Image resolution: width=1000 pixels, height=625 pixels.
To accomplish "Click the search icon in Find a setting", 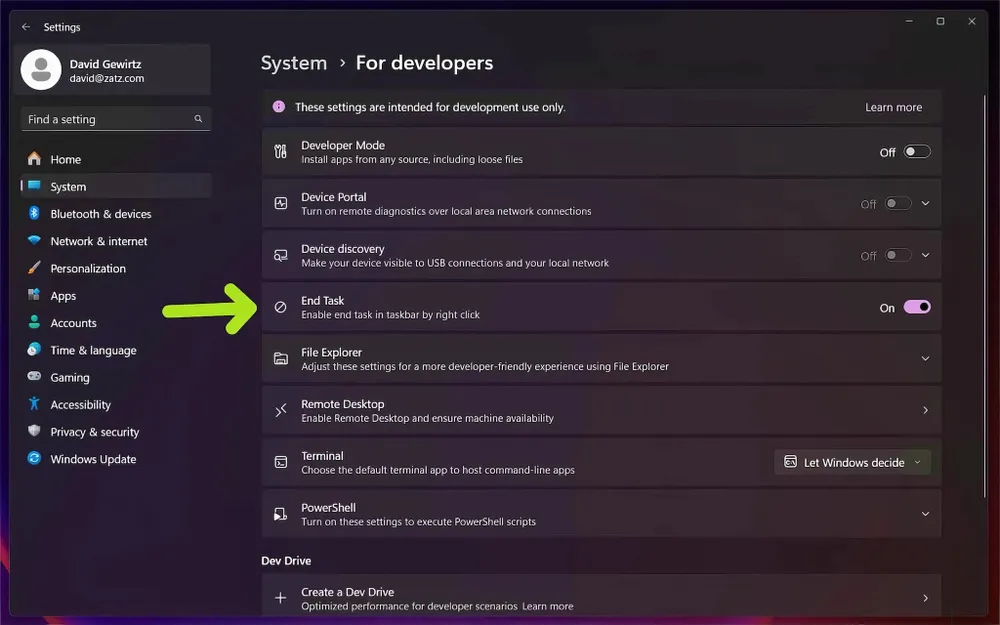I will point(198,119).
